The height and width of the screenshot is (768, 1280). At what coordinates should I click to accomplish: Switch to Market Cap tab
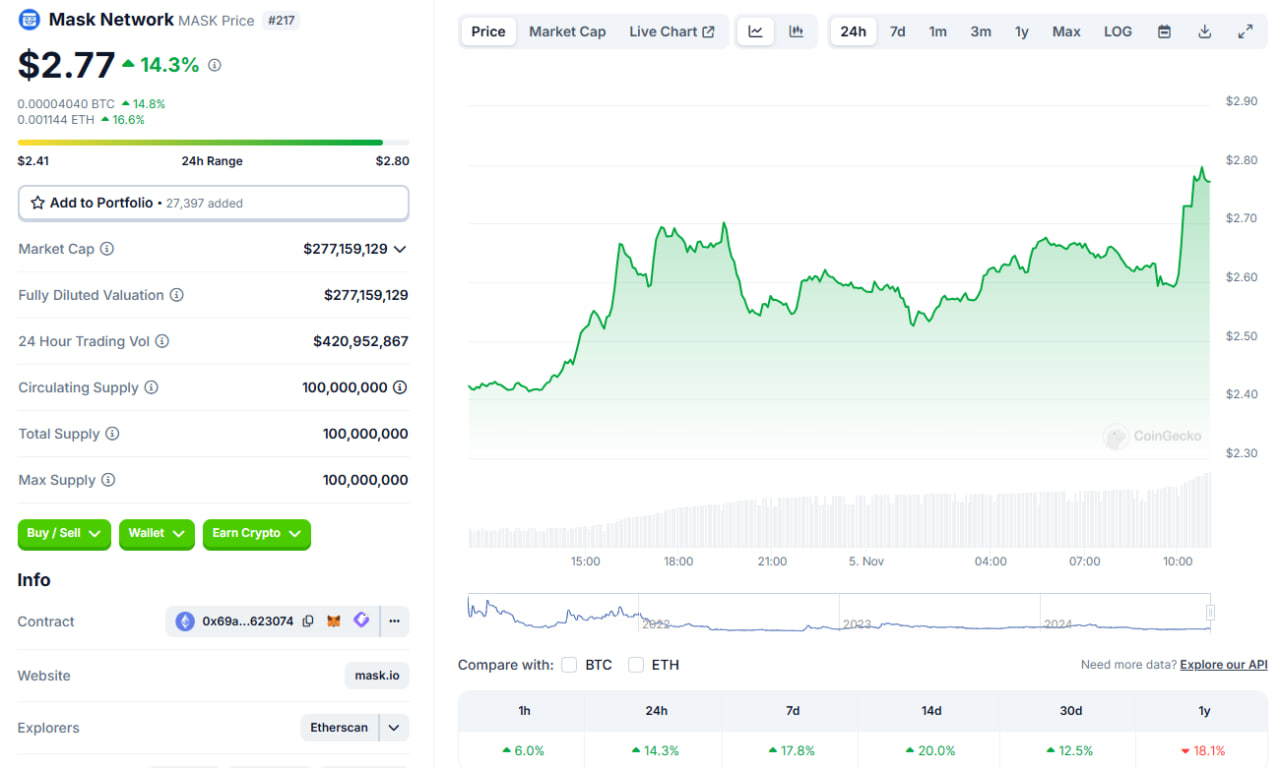tap(567, 31)
